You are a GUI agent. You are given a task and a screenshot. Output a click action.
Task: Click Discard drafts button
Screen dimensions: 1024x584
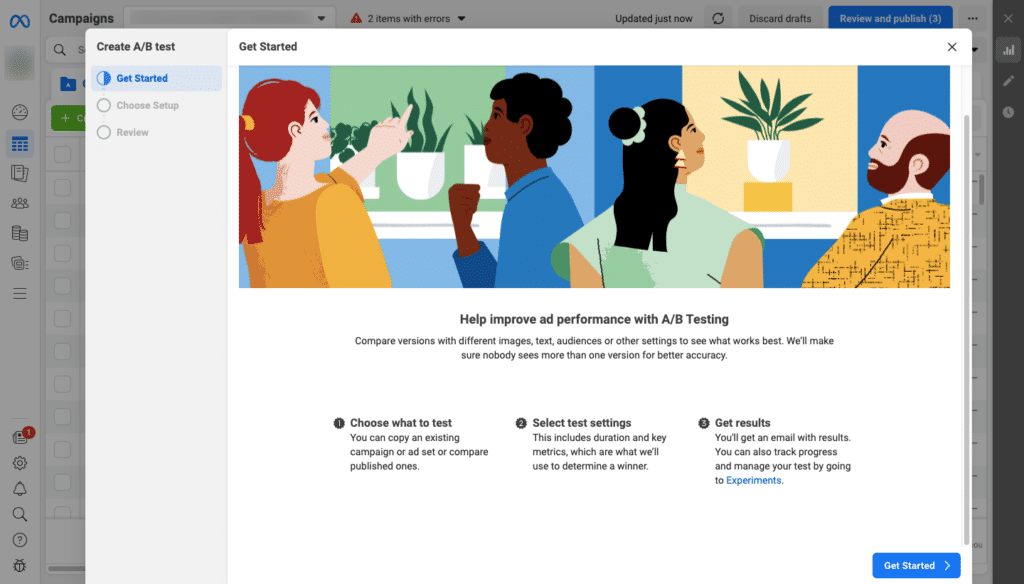[x=780, y=18]
